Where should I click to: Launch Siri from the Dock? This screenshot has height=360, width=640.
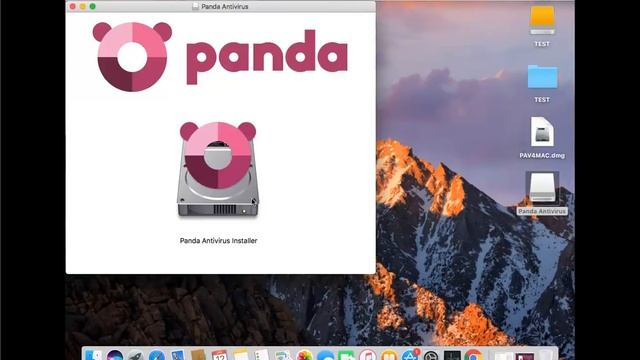pos(115,356)
